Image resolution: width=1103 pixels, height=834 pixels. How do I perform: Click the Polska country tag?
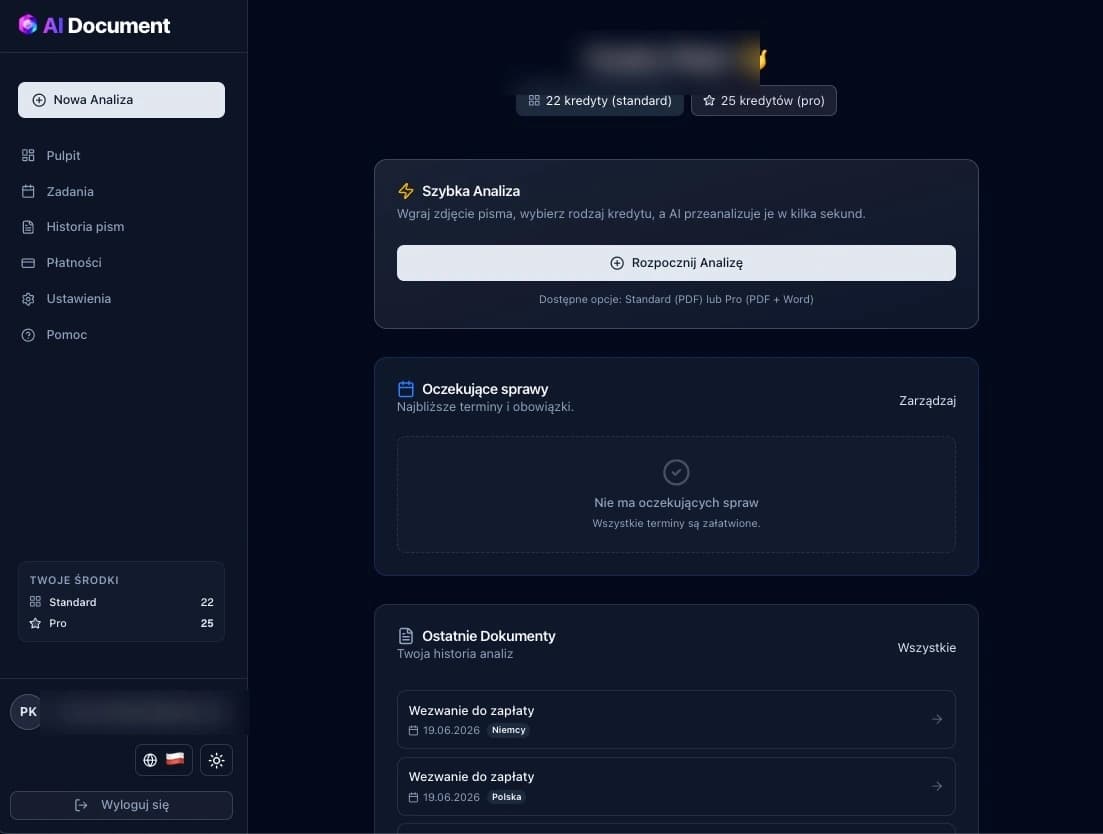click(506, 797)
